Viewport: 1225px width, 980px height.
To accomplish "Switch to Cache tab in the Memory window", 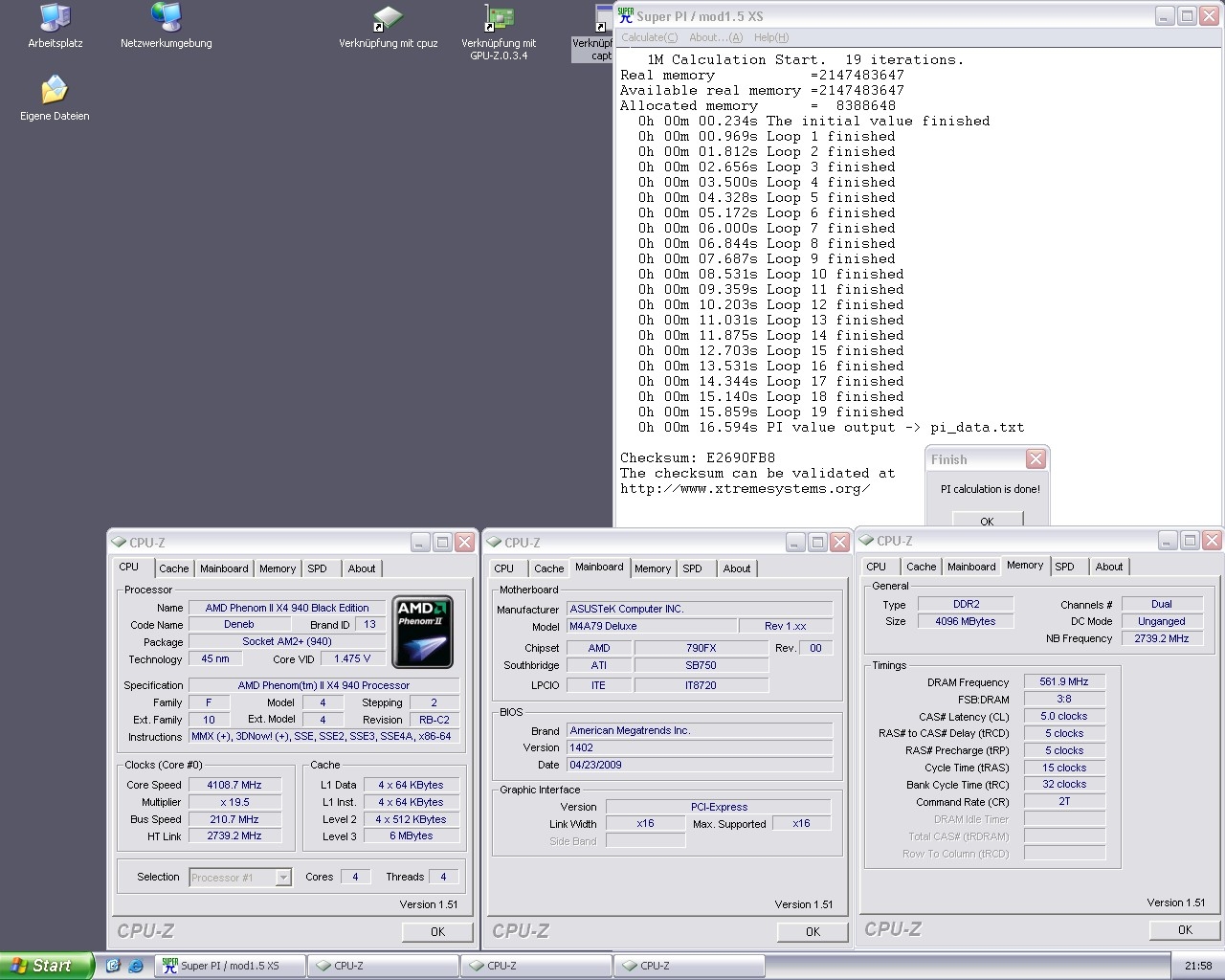I will (x=922, y=567).
